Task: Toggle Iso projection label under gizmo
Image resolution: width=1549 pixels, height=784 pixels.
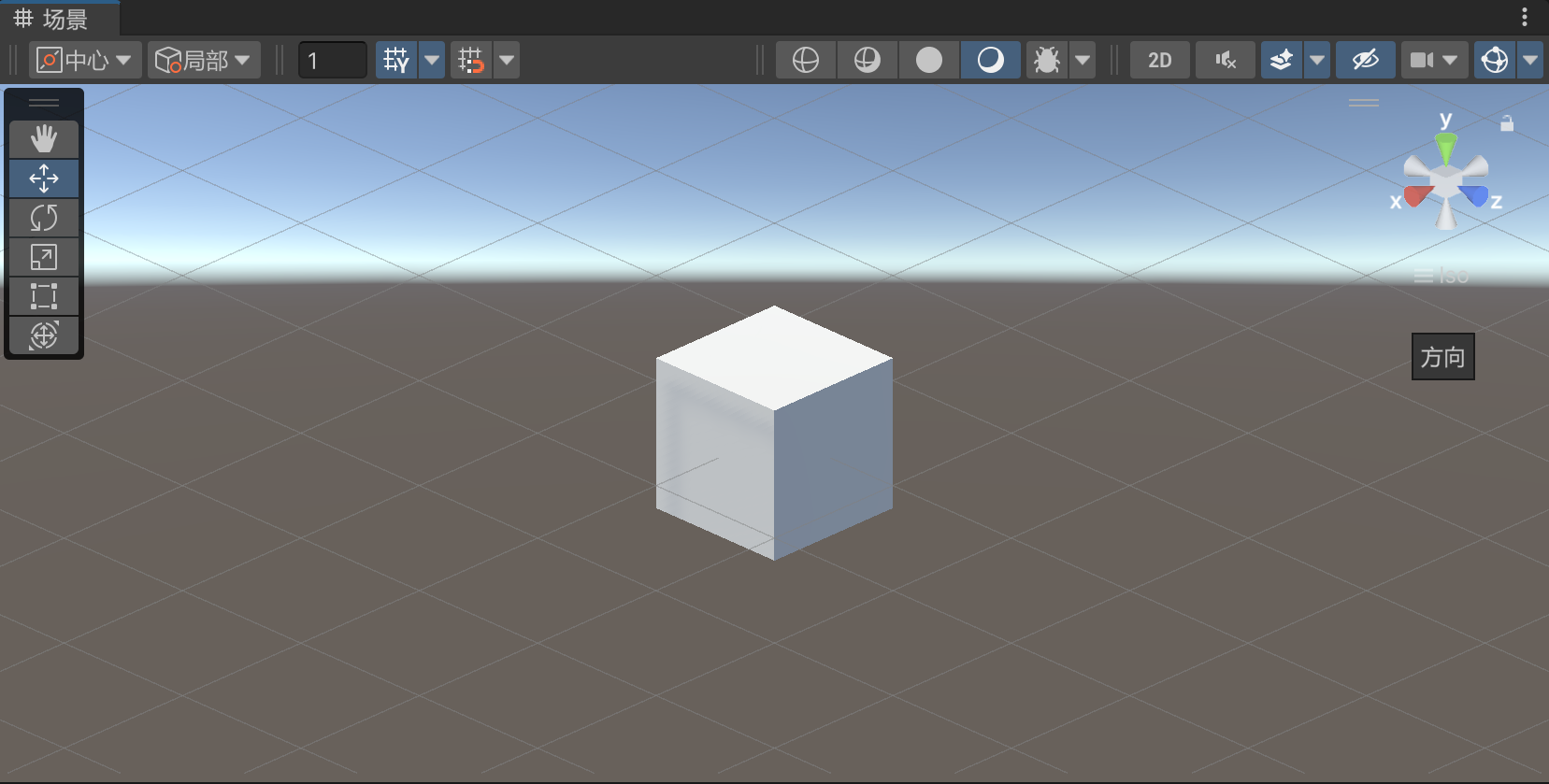Action: (1441, 276)
